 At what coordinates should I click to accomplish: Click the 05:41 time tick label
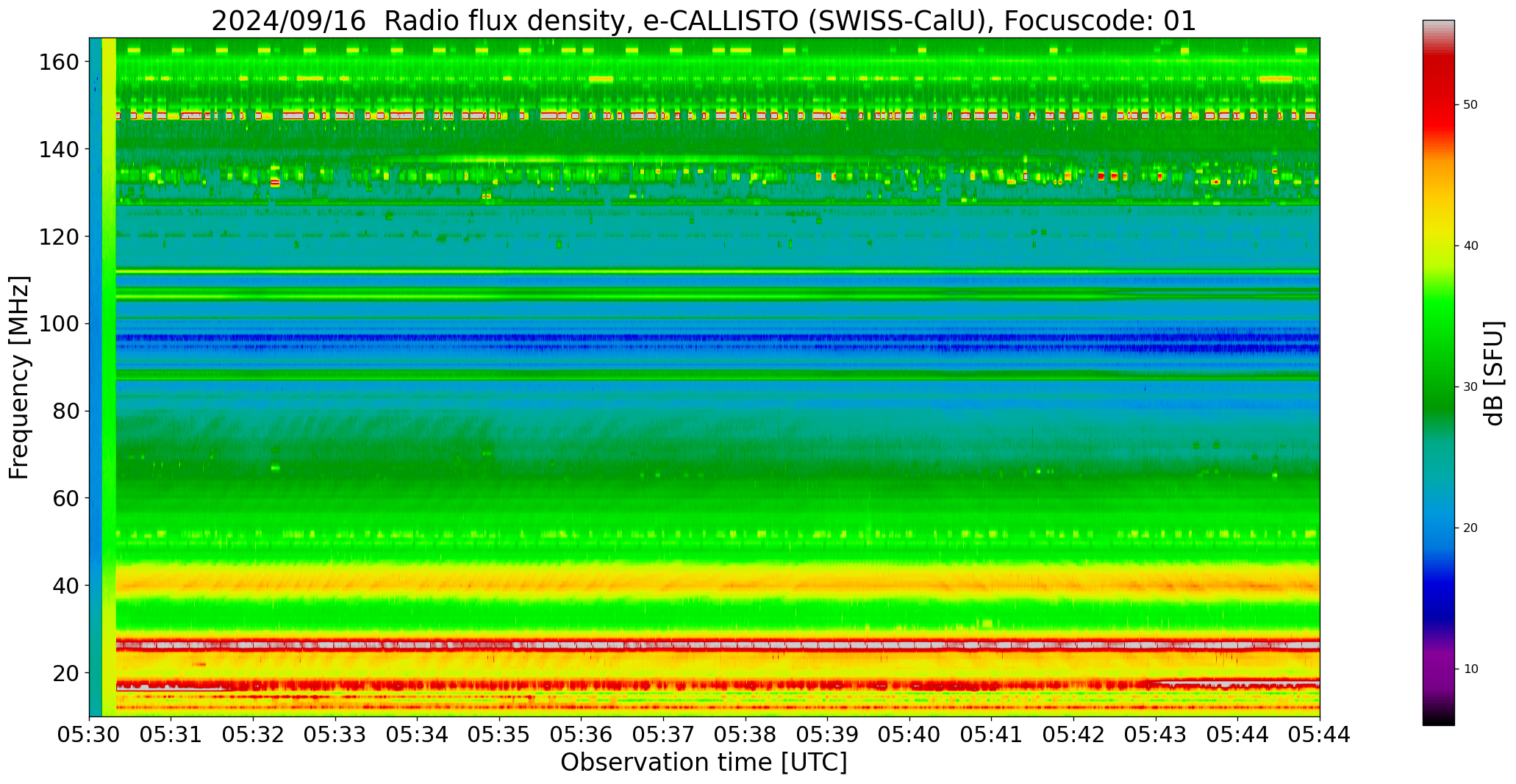pos(991,734)
